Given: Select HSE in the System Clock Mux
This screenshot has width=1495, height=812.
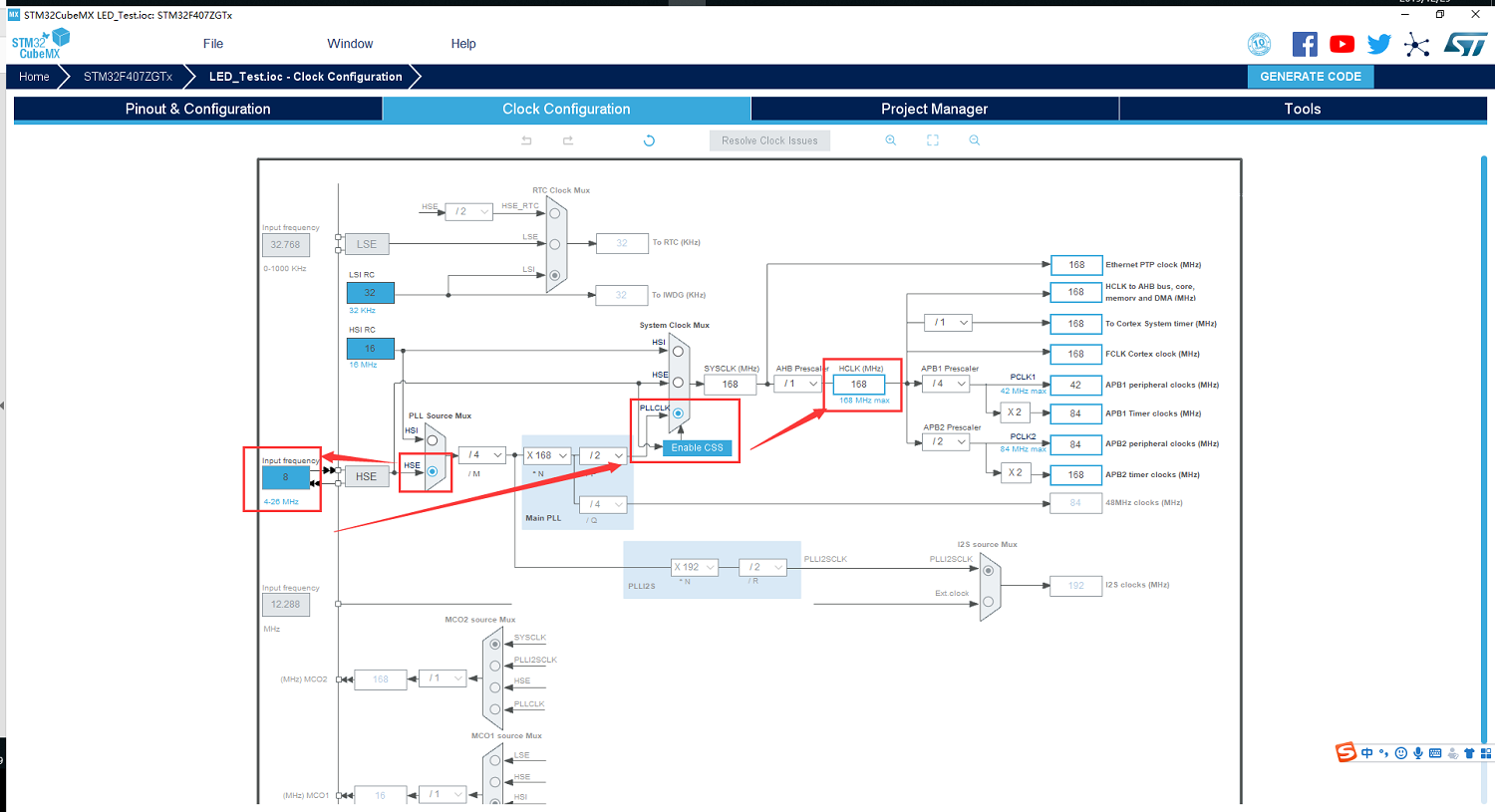Looking at the screenshot, I should [678, 382].
